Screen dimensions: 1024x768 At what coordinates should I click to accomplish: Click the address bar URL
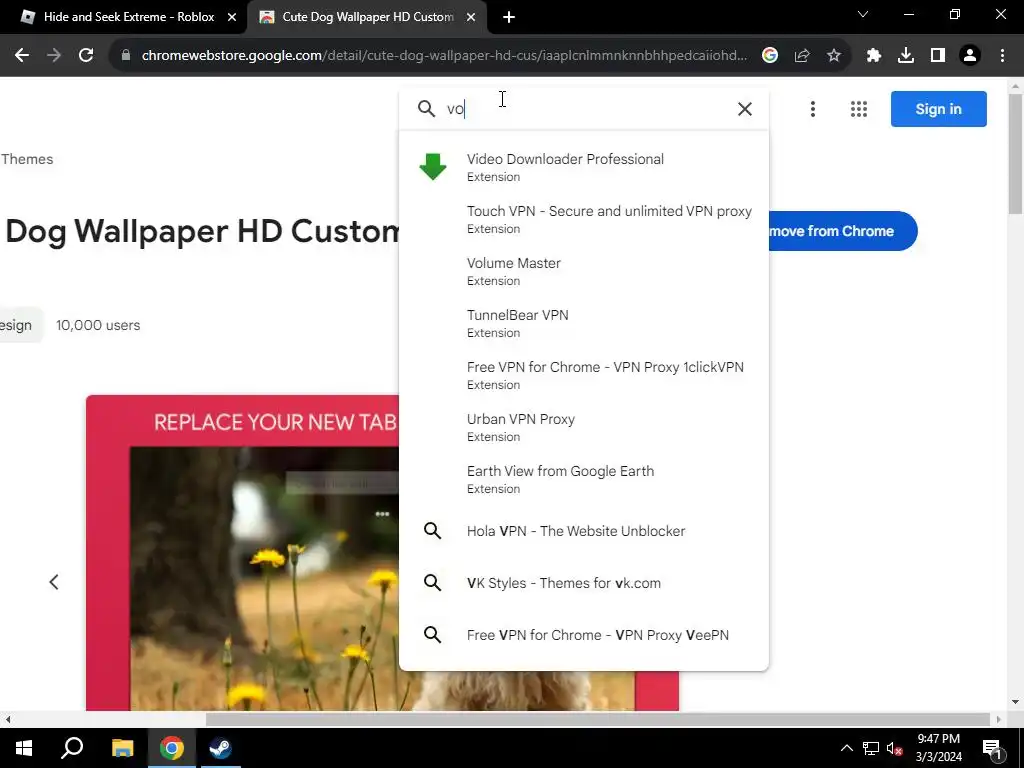point(444,56)
